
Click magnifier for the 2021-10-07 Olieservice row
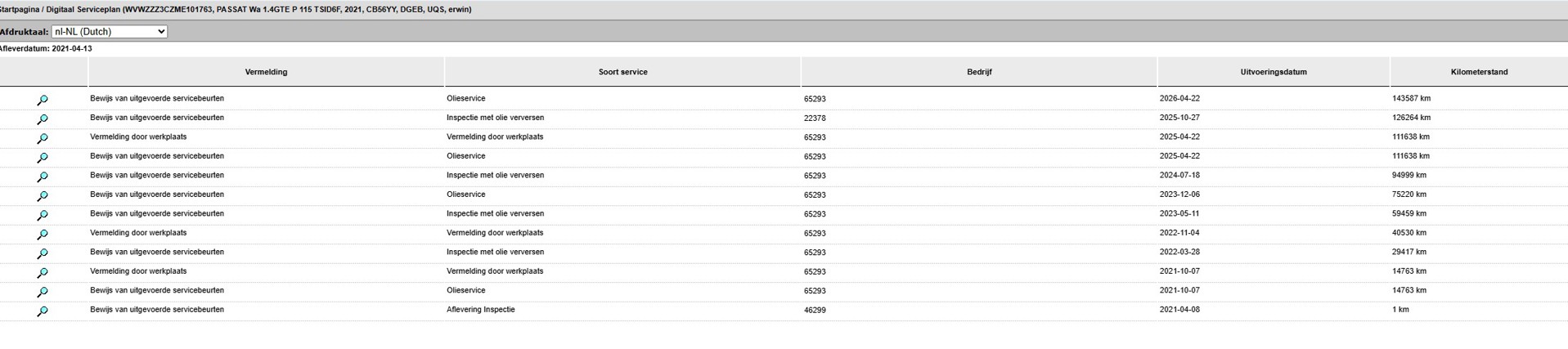pos(43,293)
